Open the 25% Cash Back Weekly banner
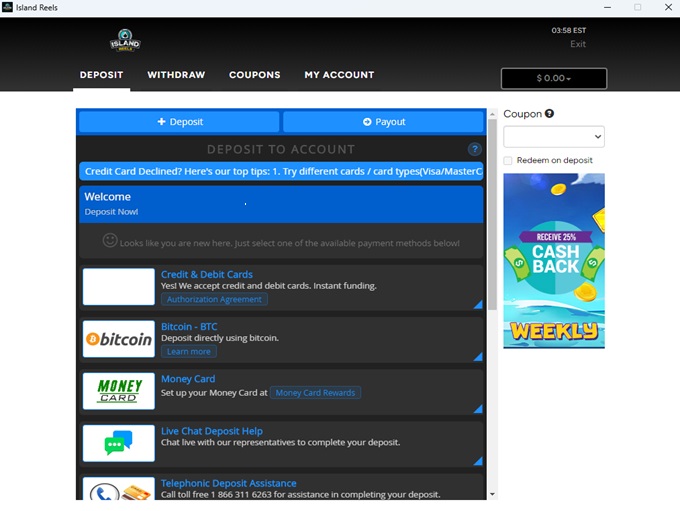The image size is (680, 511). [553, 260]
